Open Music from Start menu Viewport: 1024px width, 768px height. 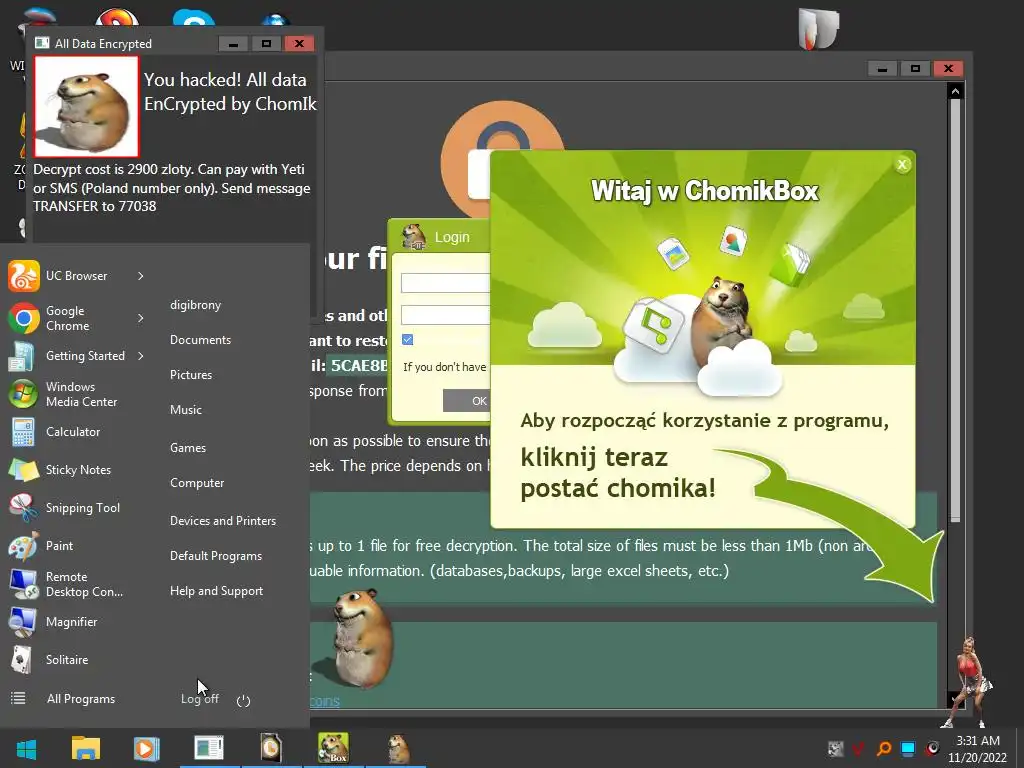coord(185,410)
